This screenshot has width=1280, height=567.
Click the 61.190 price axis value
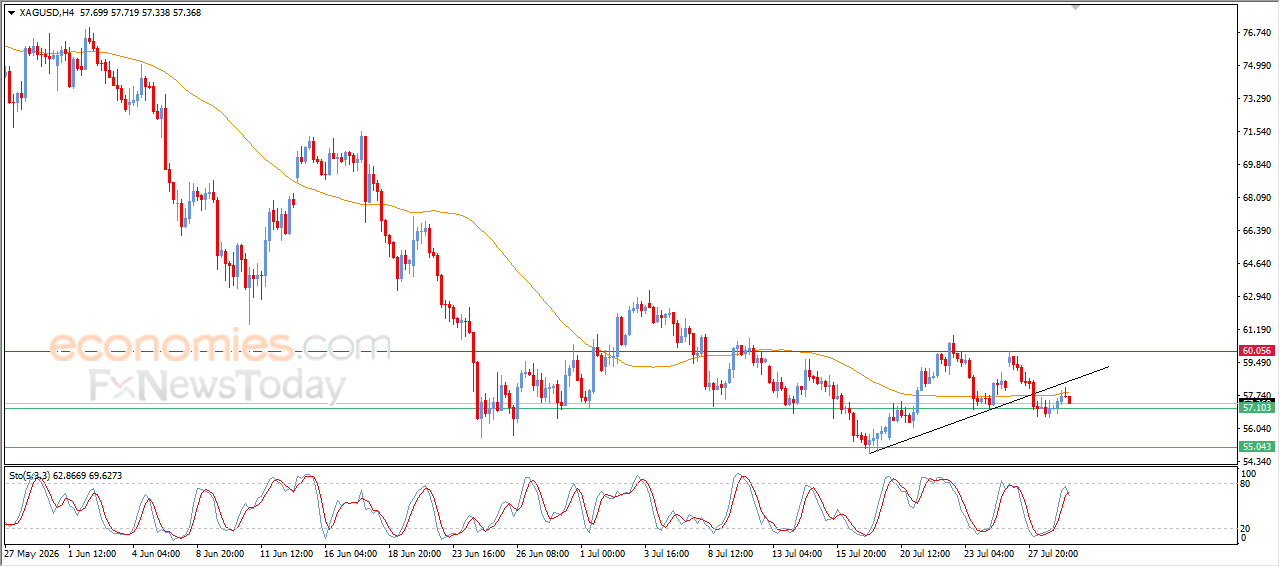click(x=1258, y=330)
